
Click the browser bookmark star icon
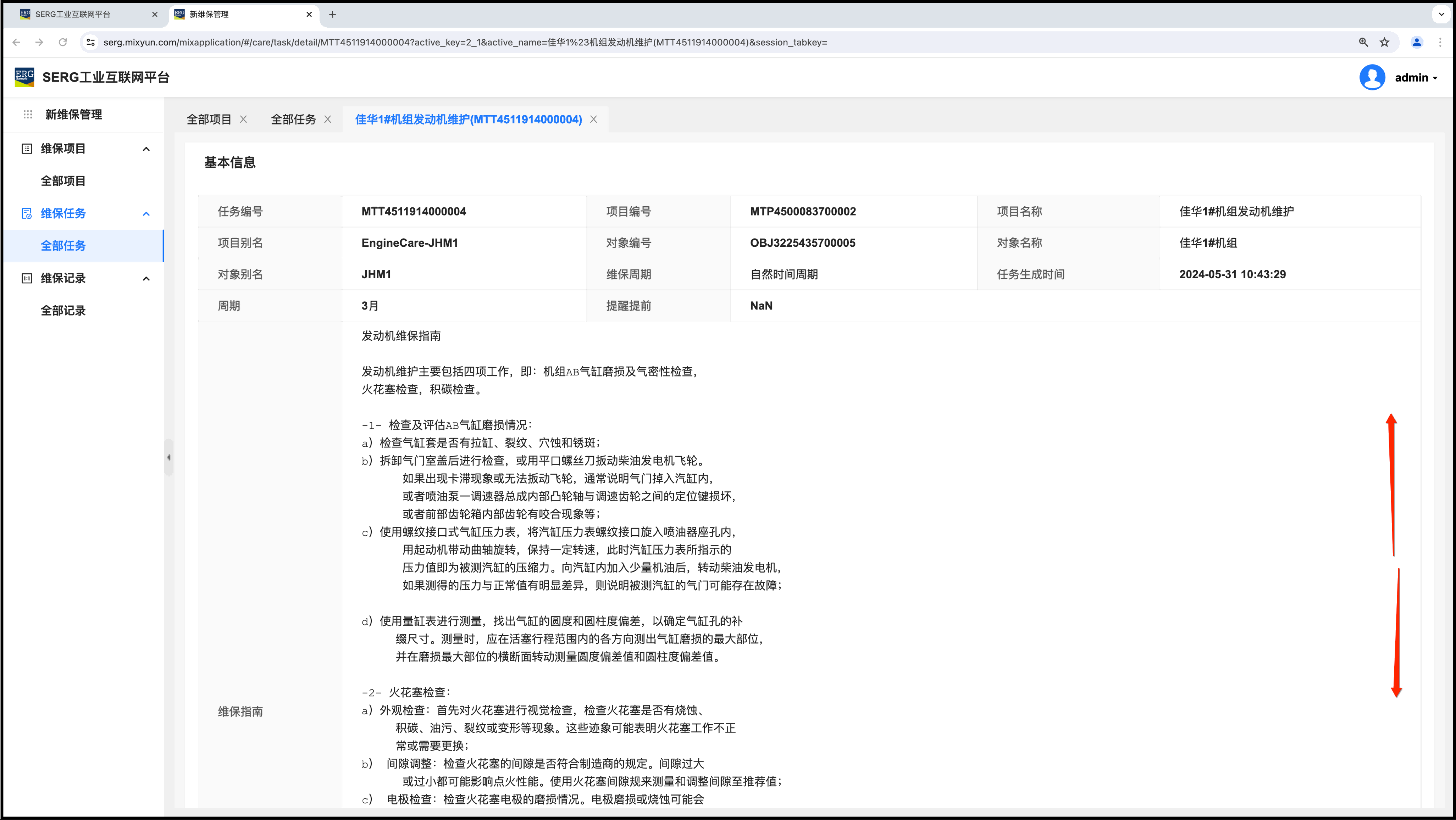click(1384, 43)
